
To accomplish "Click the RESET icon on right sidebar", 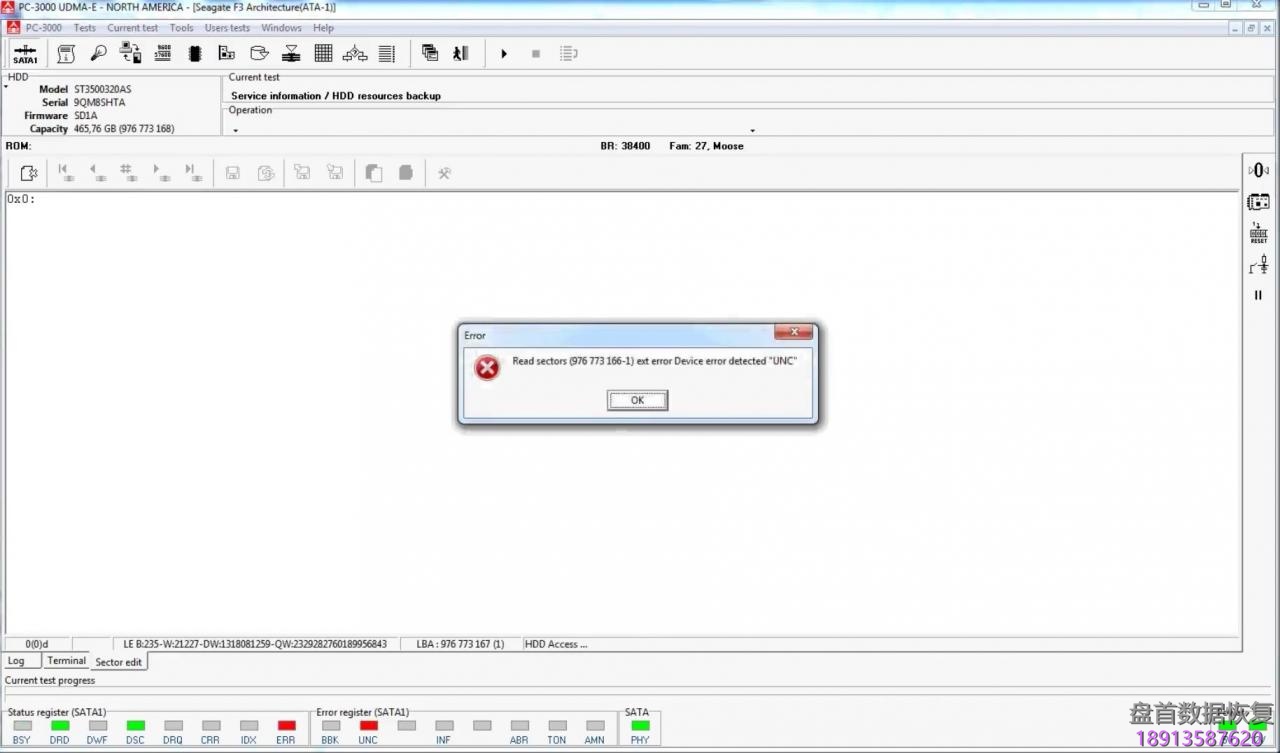I will tap(1258, 234).
